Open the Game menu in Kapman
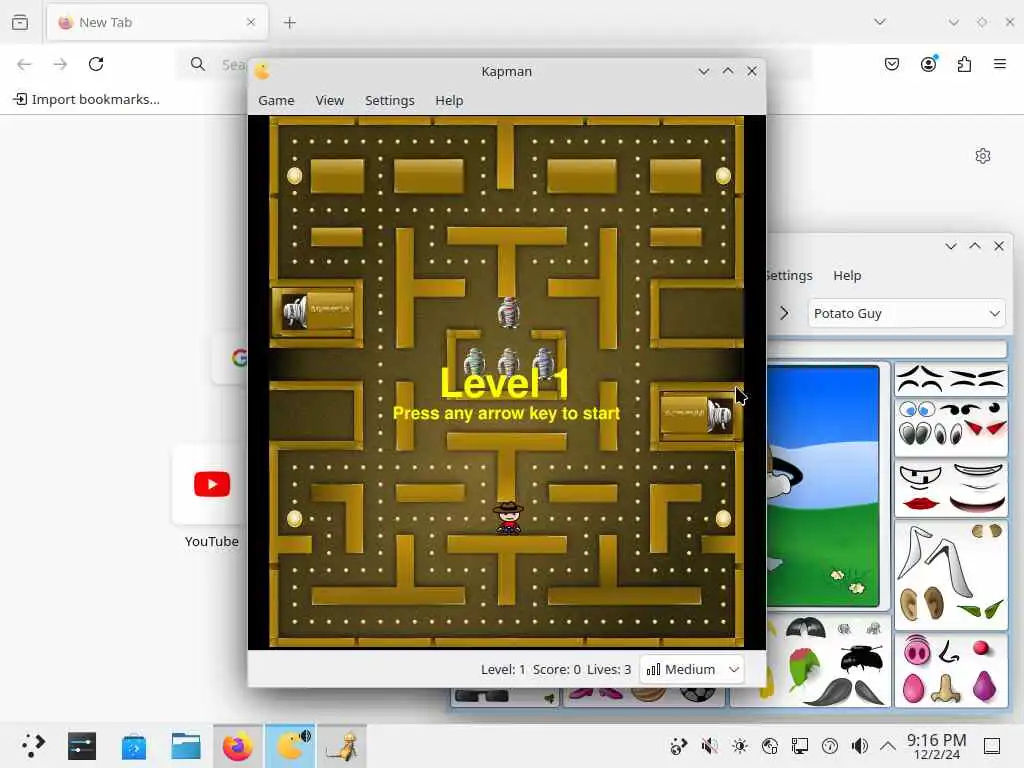This screenshot has height=768, width=1024. 276,101
